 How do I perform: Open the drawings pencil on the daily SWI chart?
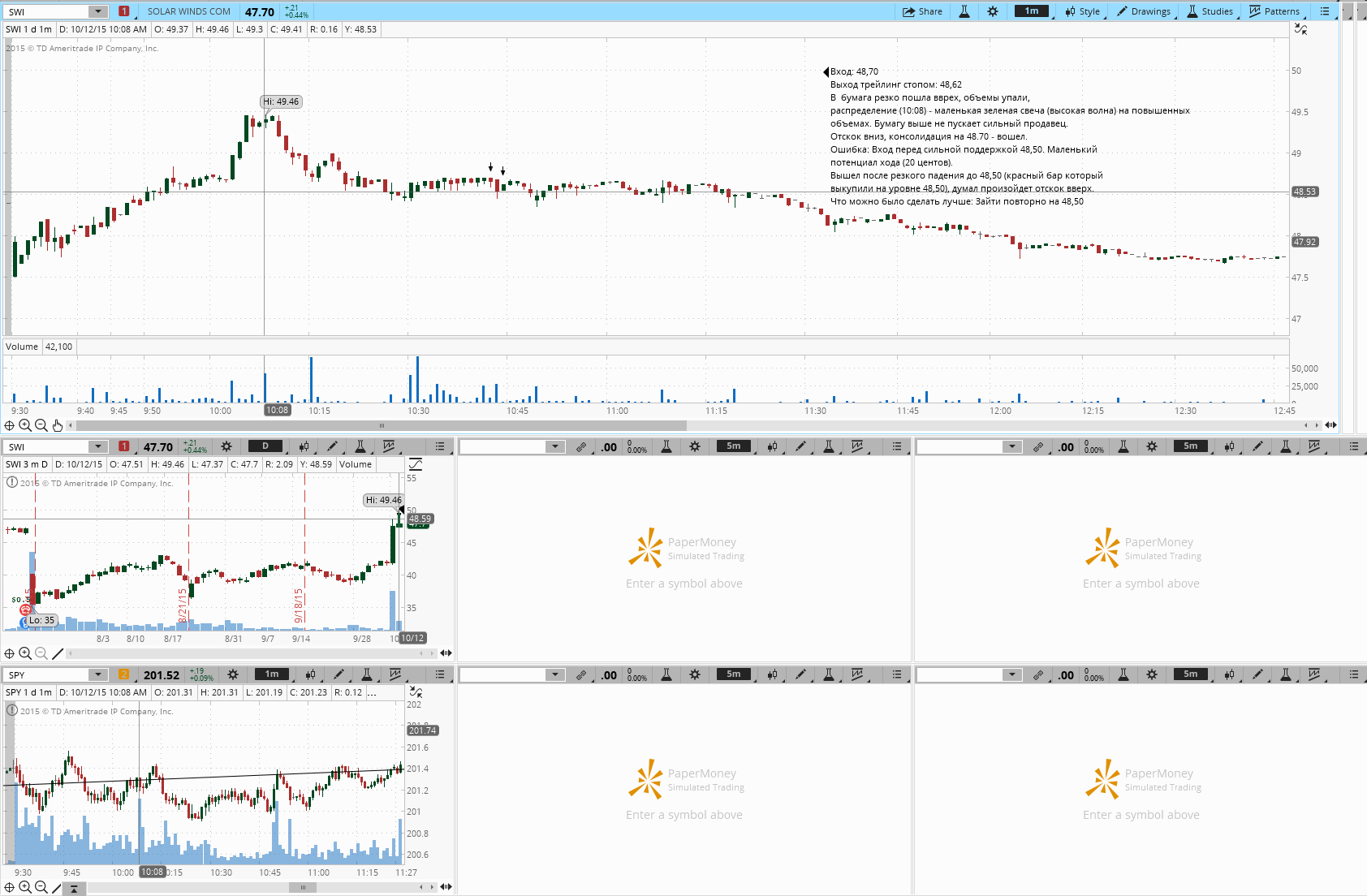(332, 446)
